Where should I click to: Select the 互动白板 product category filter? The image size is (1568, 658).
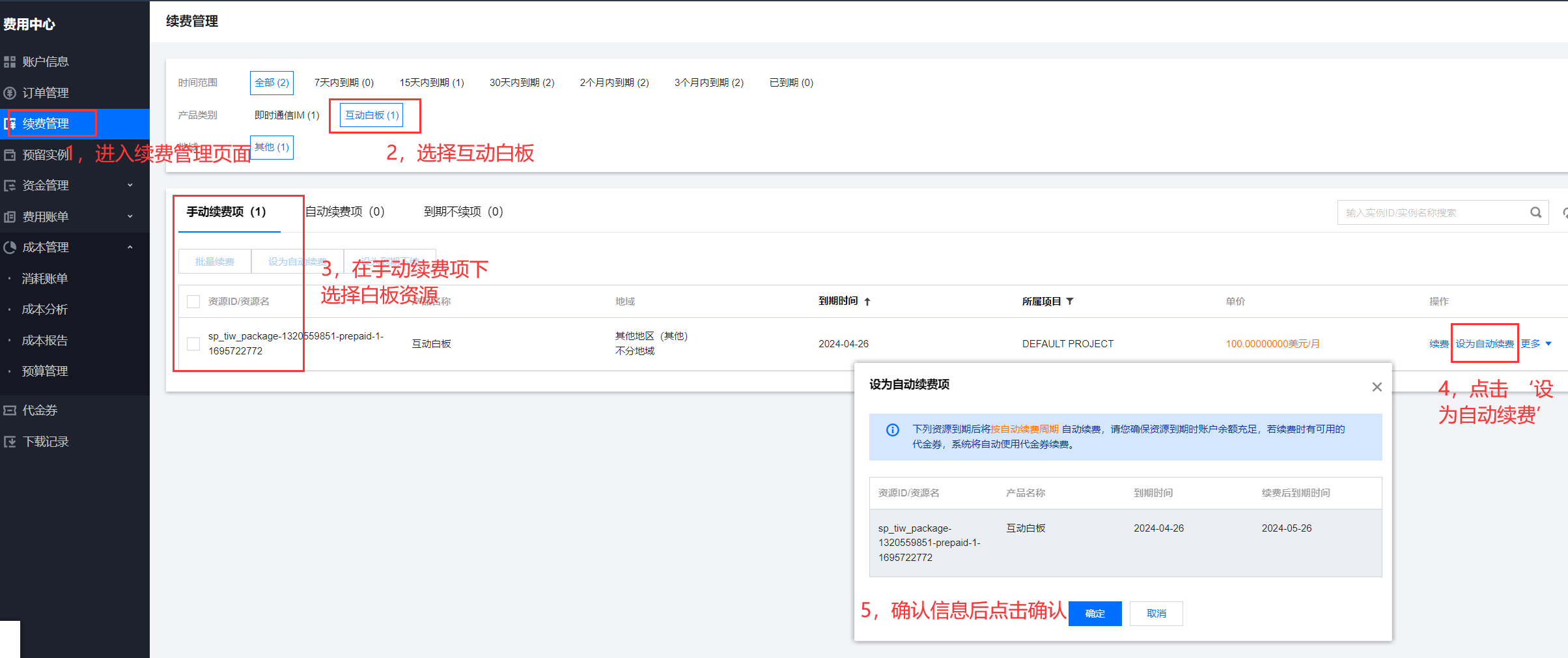[x=372, y=115]
